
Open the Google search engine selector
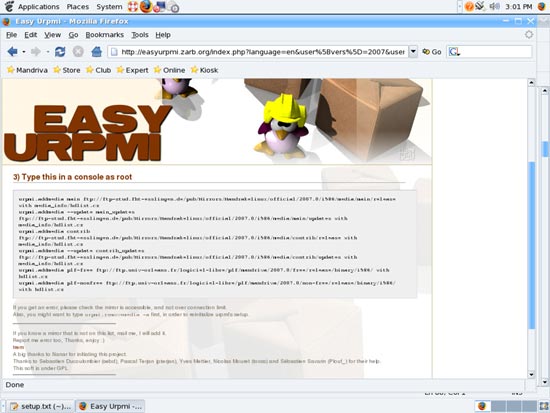454,52
